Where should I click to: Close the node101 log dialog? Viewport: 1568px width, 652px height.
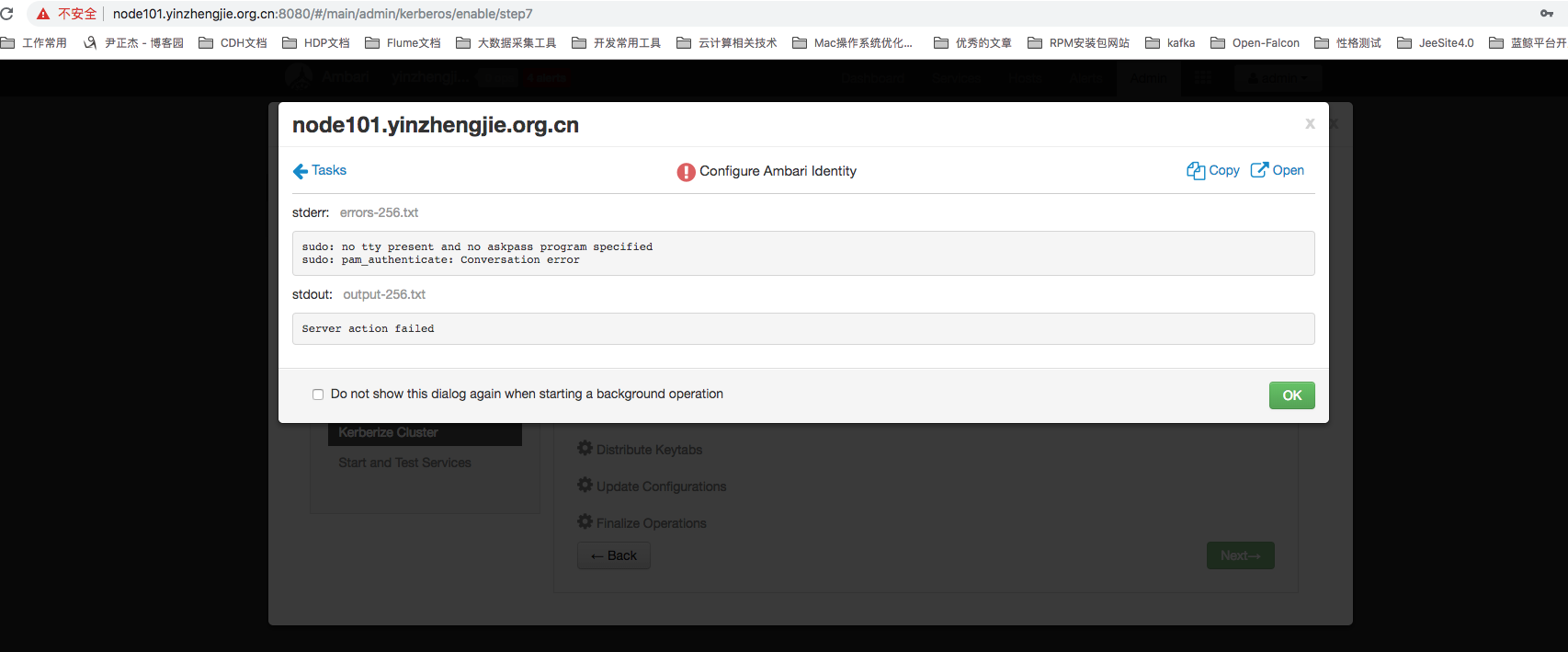pos(1310,124)
